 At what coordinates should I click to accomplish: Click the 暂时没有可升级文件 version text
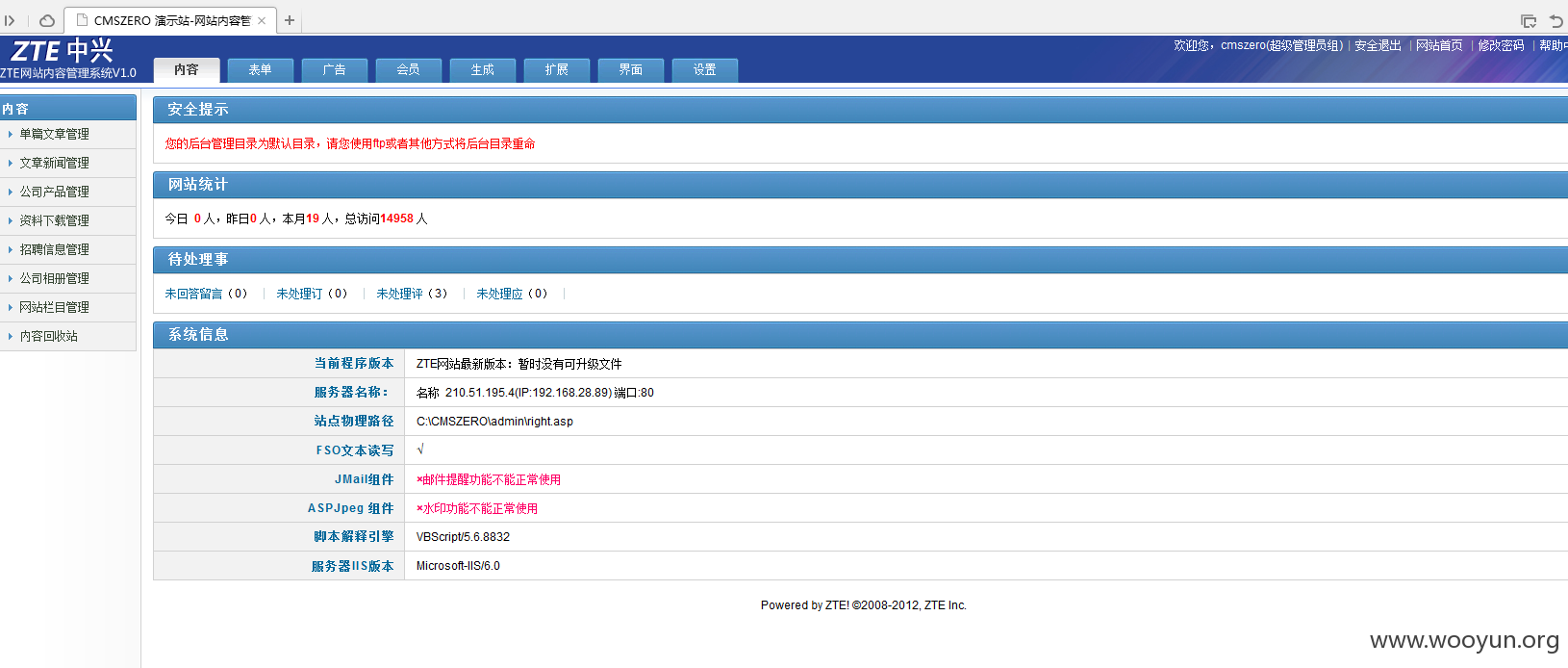coord(569,364)
